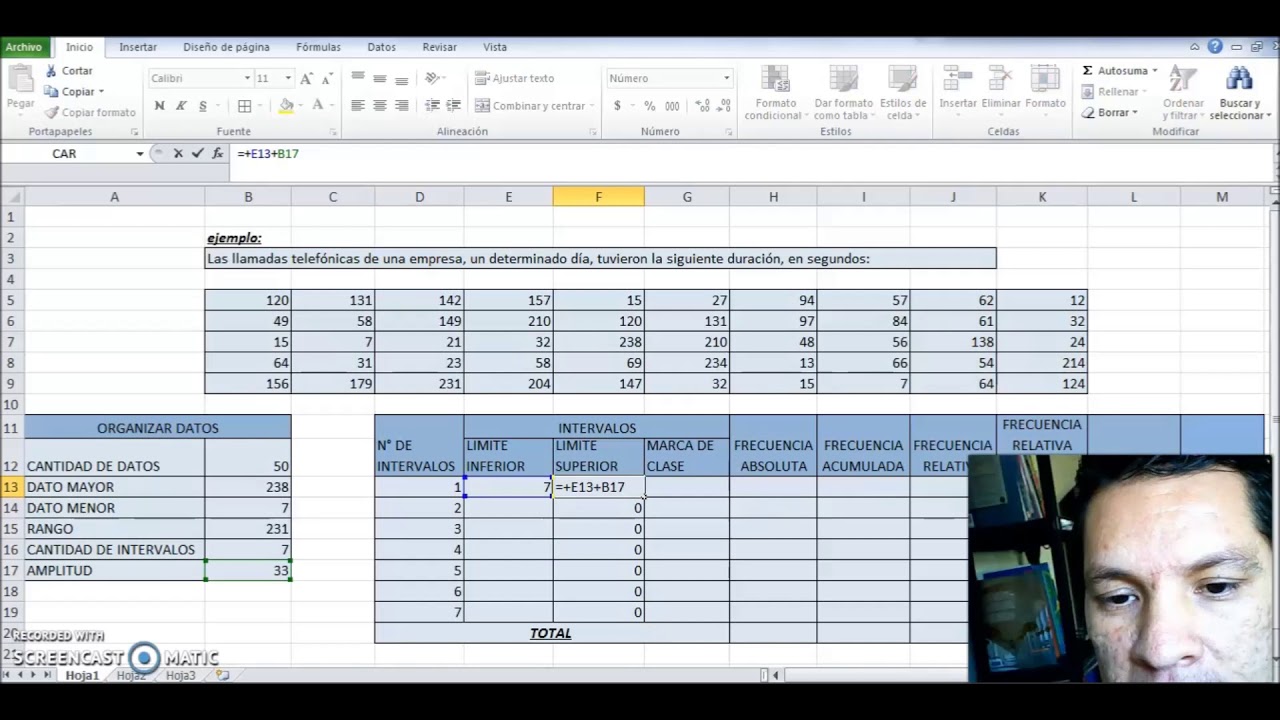
Task: Click the fx insert function icon
Action: pos(217,153)
